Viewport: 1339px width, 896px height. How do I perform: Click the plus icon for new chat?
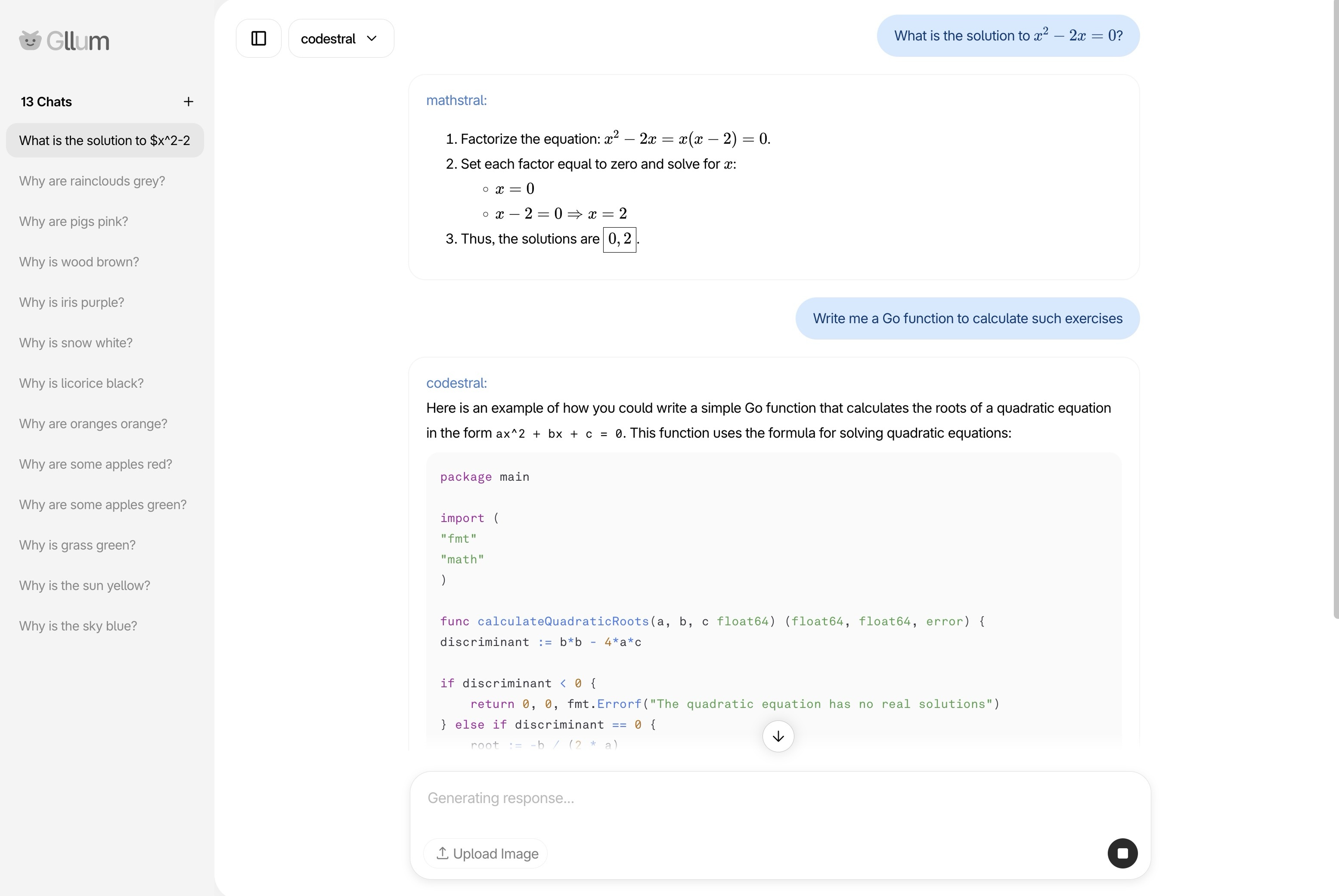point(188,102)
